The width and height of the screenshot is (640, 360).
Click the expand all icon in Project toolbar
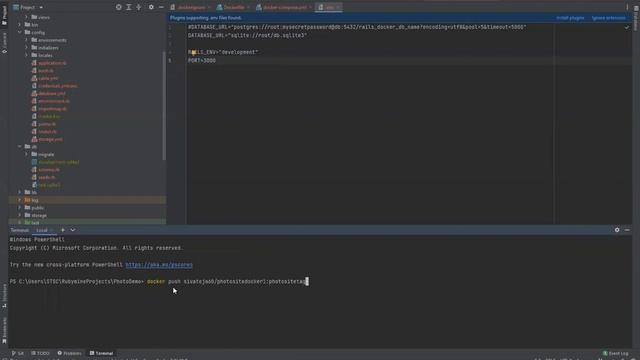click(x=129, y=7)
